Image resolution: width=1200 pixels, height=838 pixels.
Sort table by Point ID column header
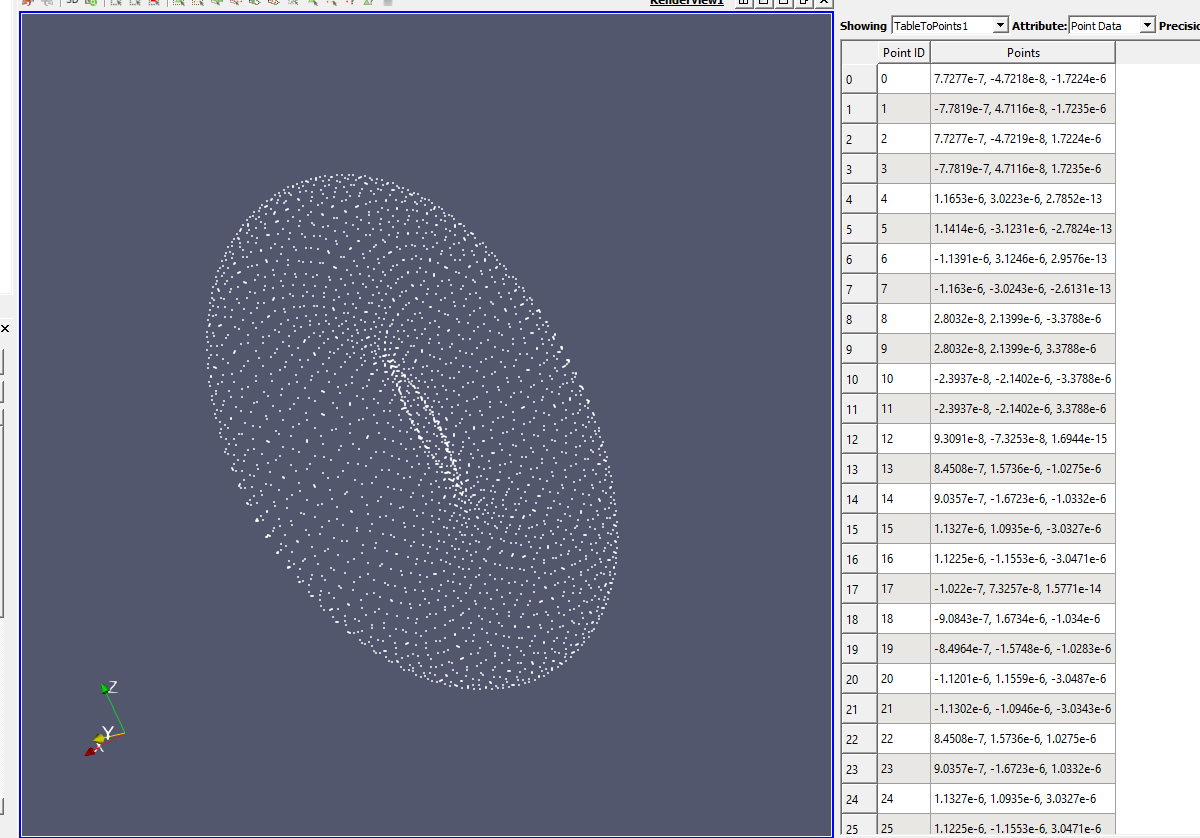tap(903, 53)
